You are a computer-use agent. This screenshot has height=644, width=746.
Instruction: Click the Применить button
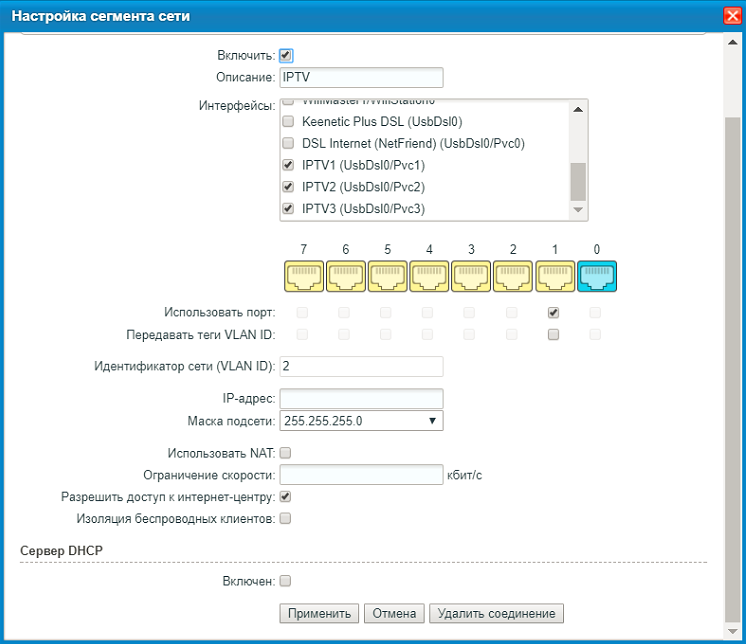(x=319, y=613)
